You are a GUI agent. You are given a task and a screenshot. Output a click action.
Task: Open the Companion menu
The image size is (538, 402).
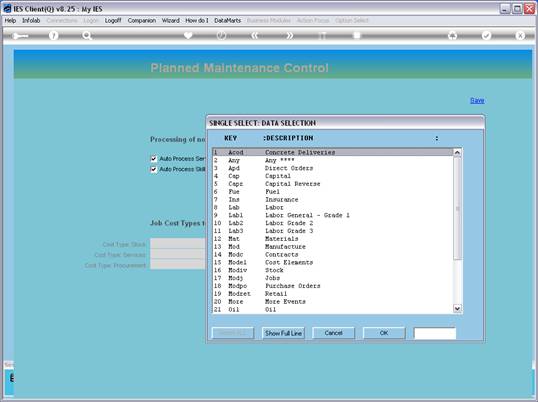click(x=142, y=21)
